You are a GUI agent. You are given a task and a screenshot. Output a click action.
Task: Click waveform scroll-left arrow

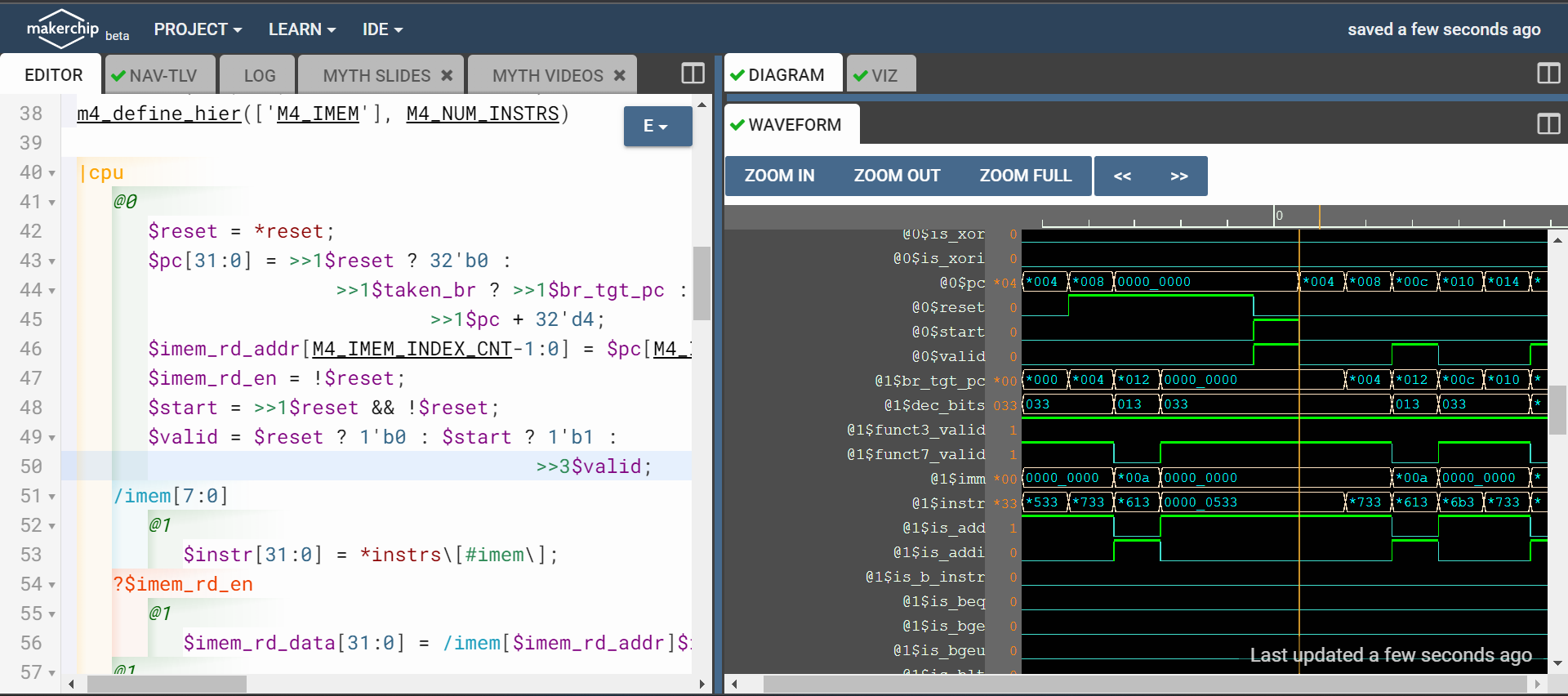(735, 684)
